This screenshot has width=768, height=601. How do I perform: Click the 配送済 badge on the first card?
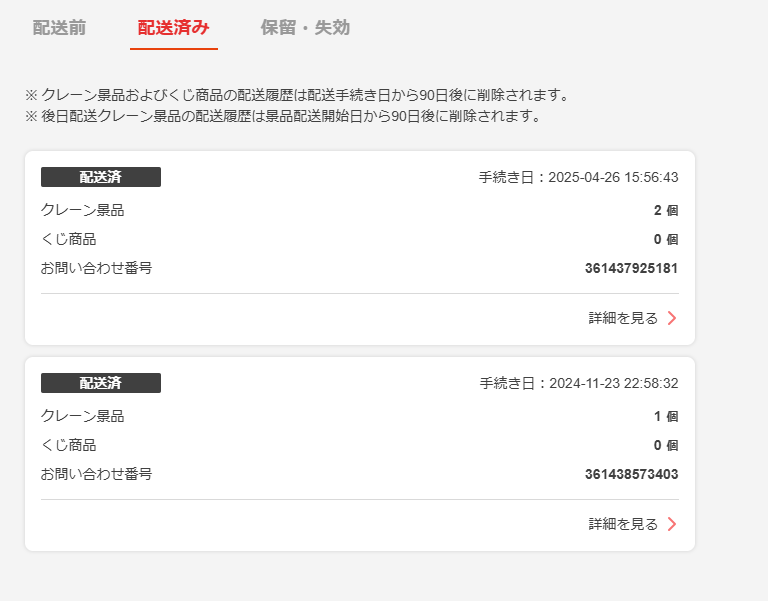101,177
